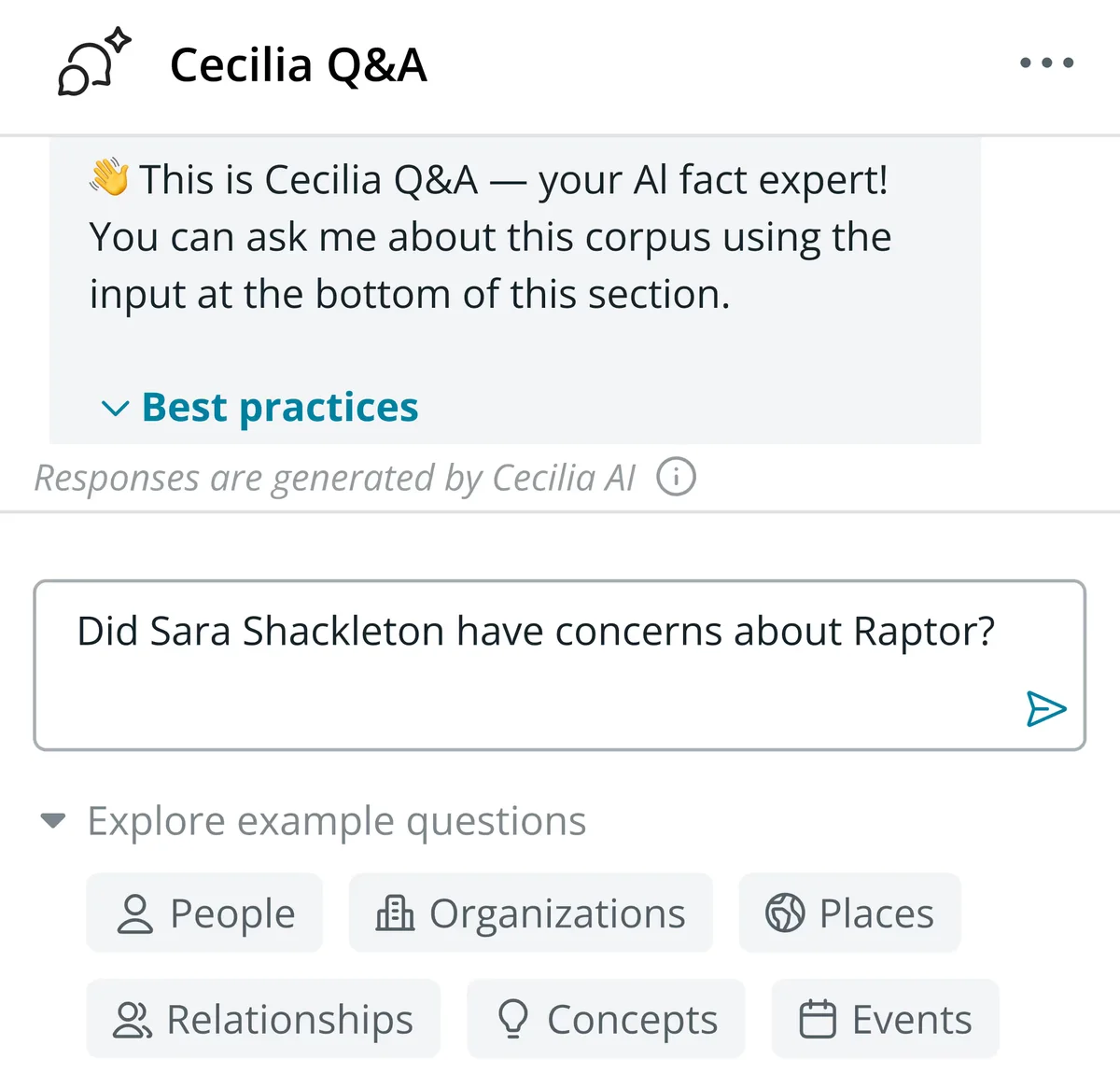Select the People example question chip
Screen dimensions: 1120x1087
pyautogui.click(x=203, y=913)
